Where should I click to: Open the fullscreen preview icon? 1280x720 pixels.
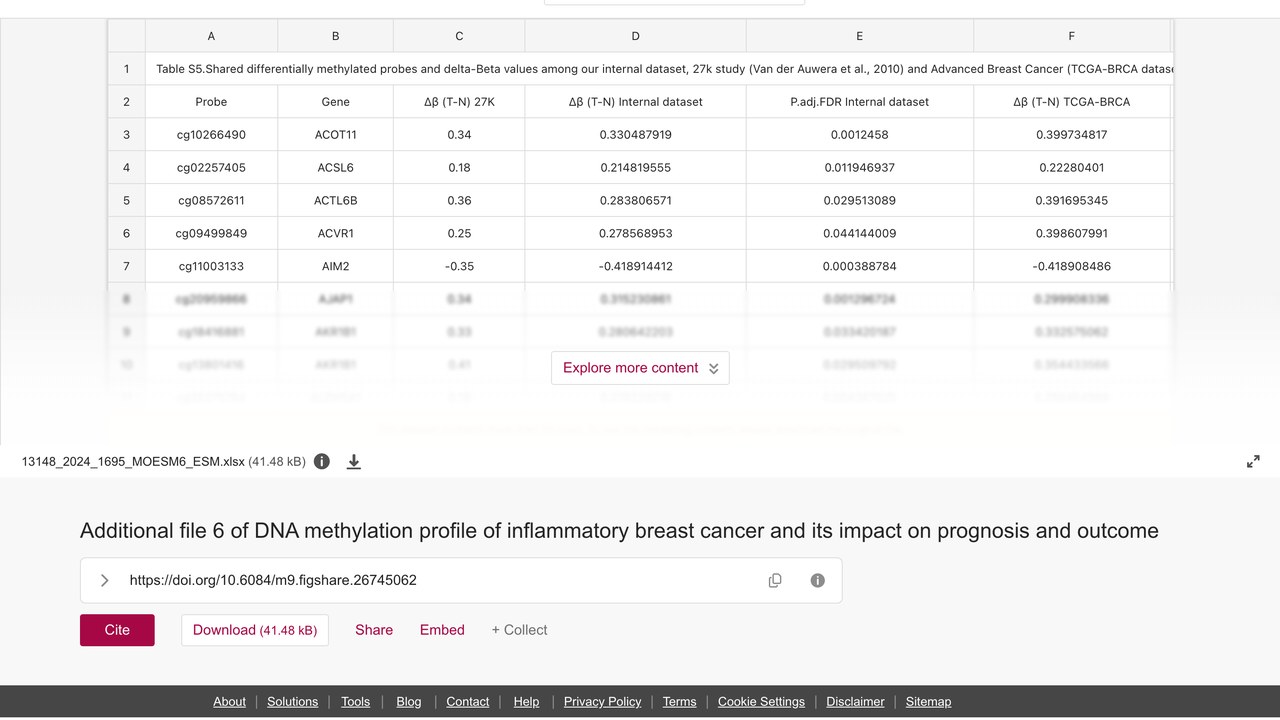tap(1253, 461)
